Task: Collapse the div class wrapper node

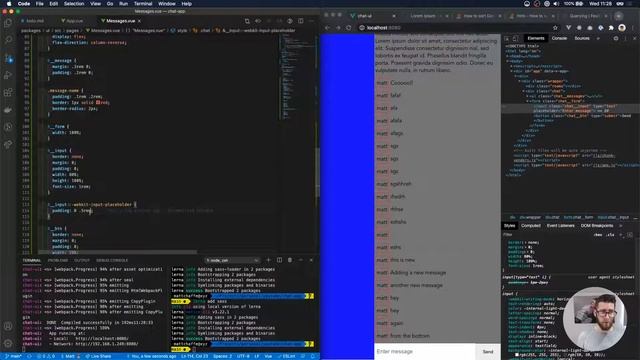Action: (x=520, y=81)
